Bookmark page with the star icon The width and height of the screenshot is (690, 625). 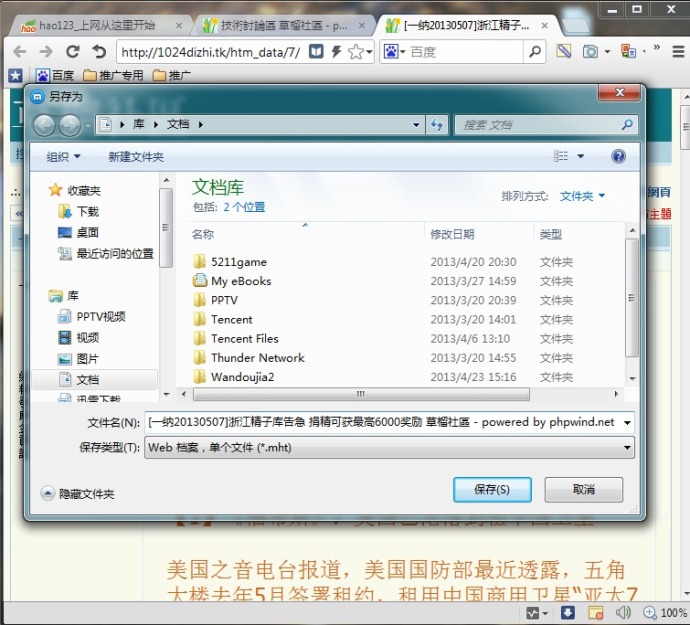[x=356, y=52]
